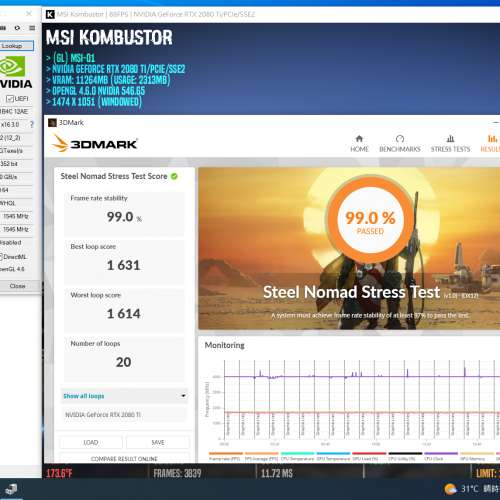Close the GPU-Z window with the X
This screenshot has width=500, height=500.
[x=29, y=14]
